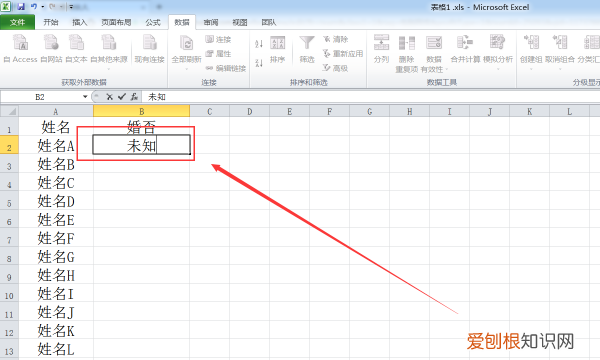Switch to Review (审阅) tab
This screenshot has height=360, width=600.
click(211, 22)
